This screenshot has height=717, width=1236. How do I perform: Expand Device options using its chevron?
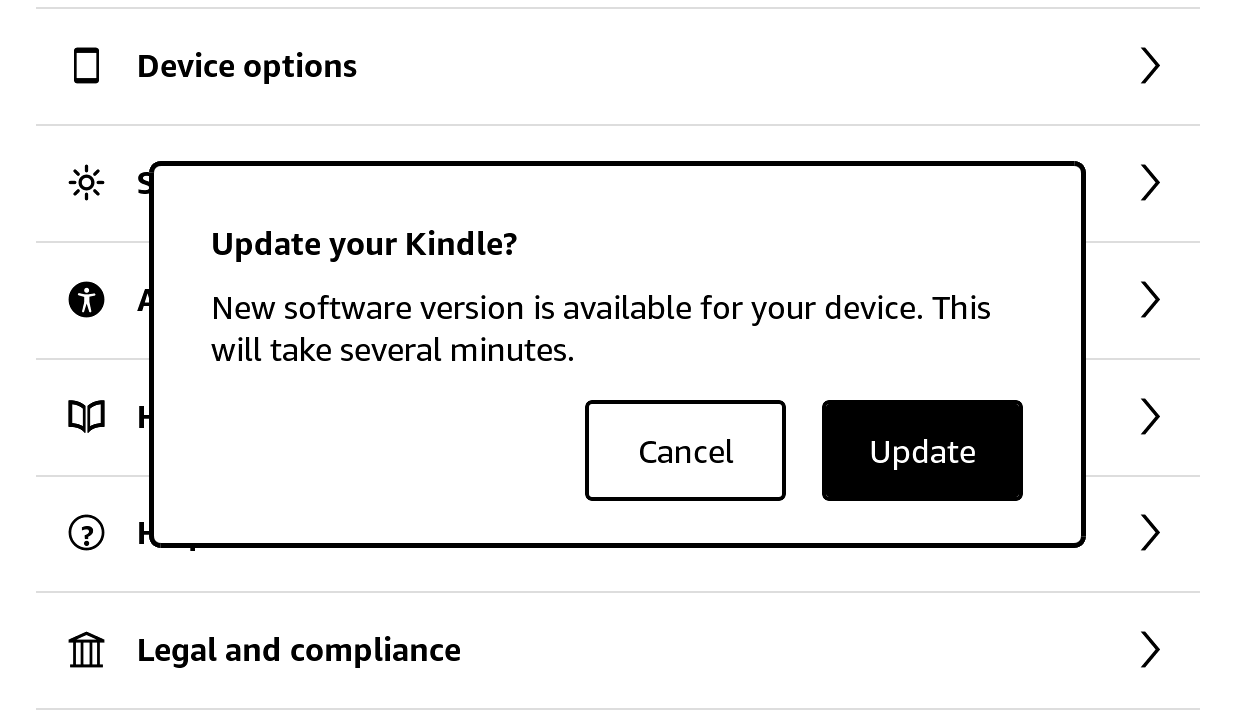(1150, 66)
